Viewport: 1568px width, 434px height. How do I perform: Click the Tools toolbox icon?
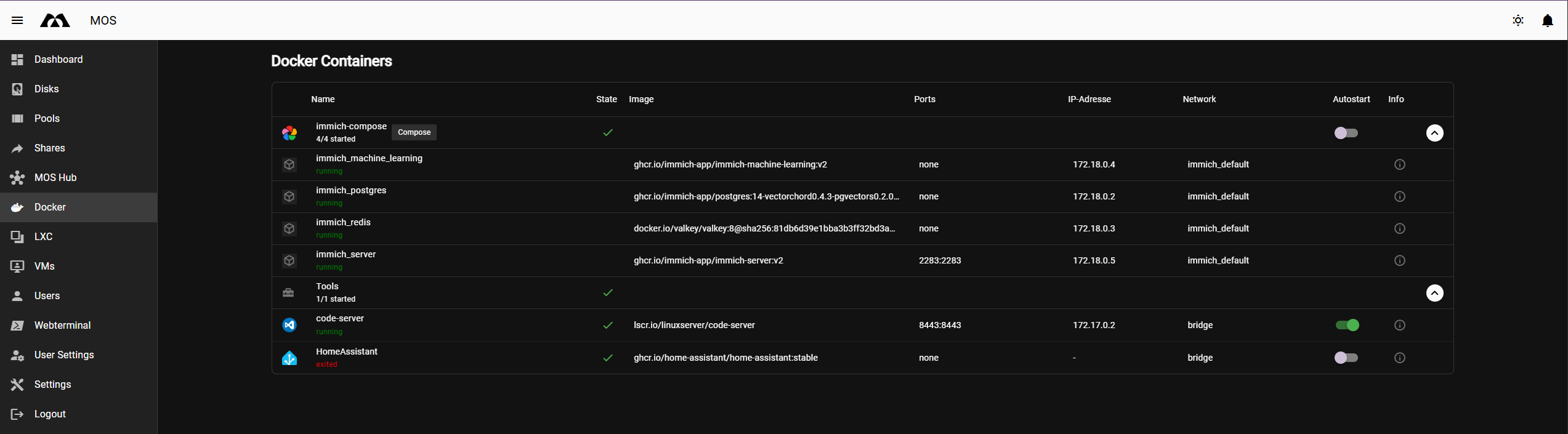pos(288,292)
